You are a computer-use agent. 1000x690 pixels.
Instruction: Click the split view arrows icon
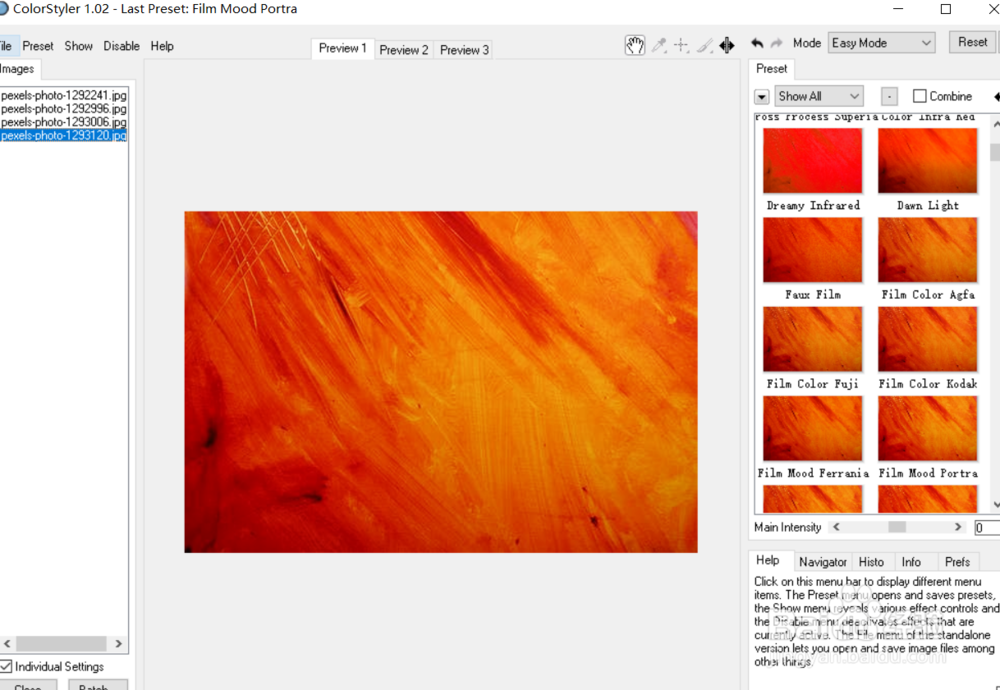coord(727,45)
